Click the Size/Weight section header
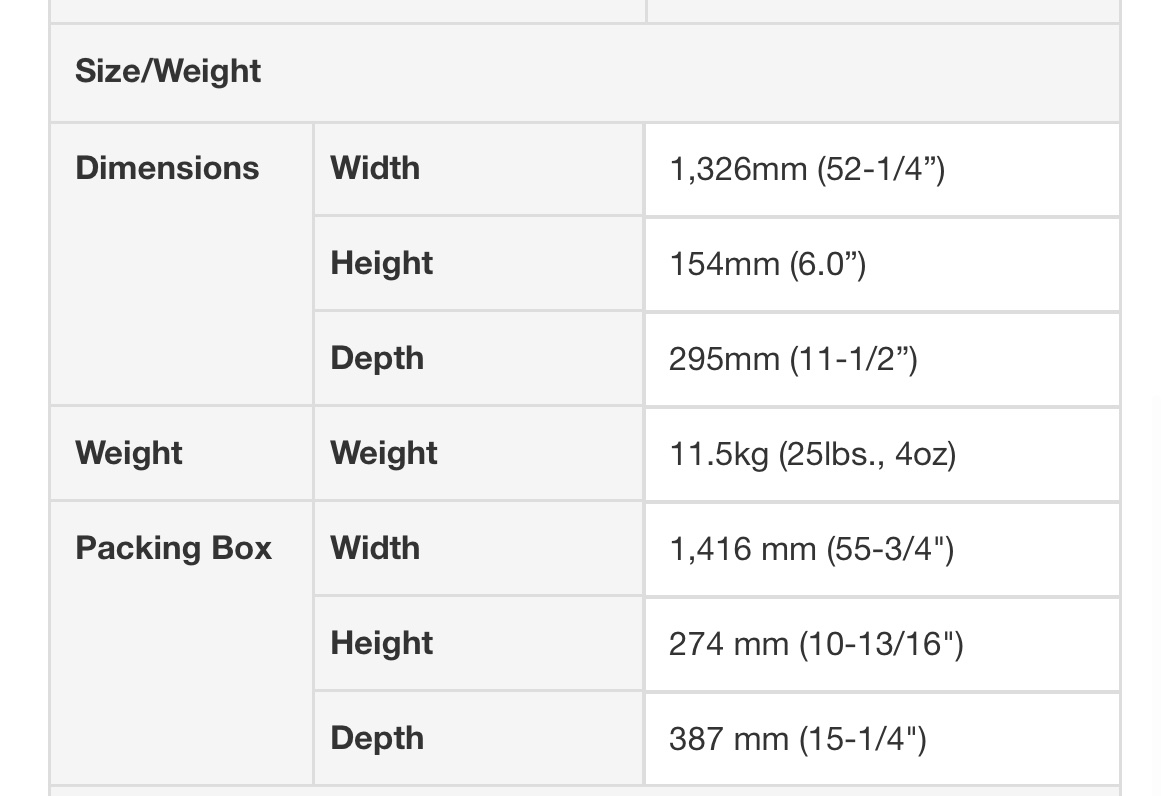The image size is (1170, 796). [168, 72]
